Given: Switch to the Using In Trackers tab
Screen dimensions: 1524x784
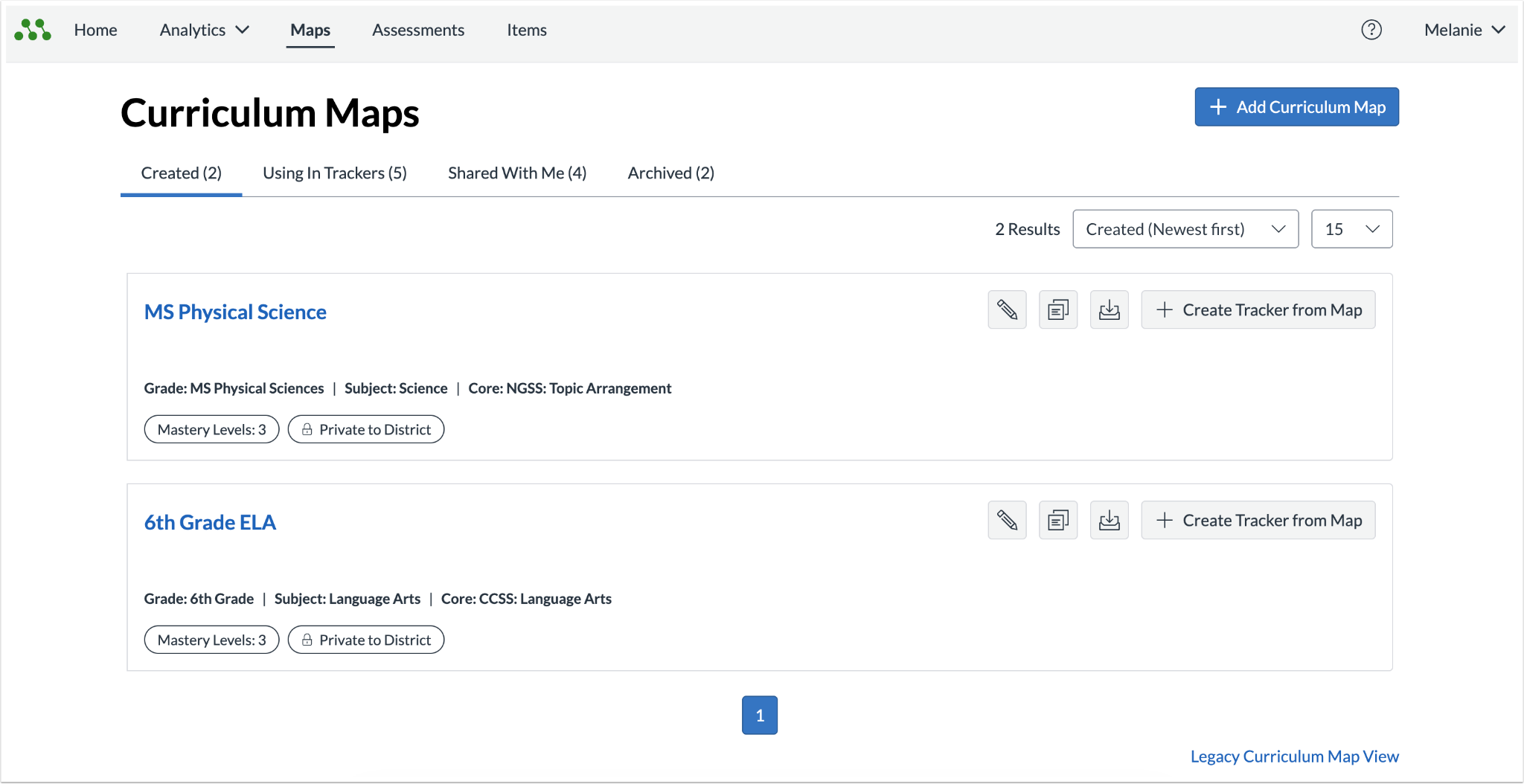Looking at the screenshot, I should pyautogui.click(x=335, y=173).
